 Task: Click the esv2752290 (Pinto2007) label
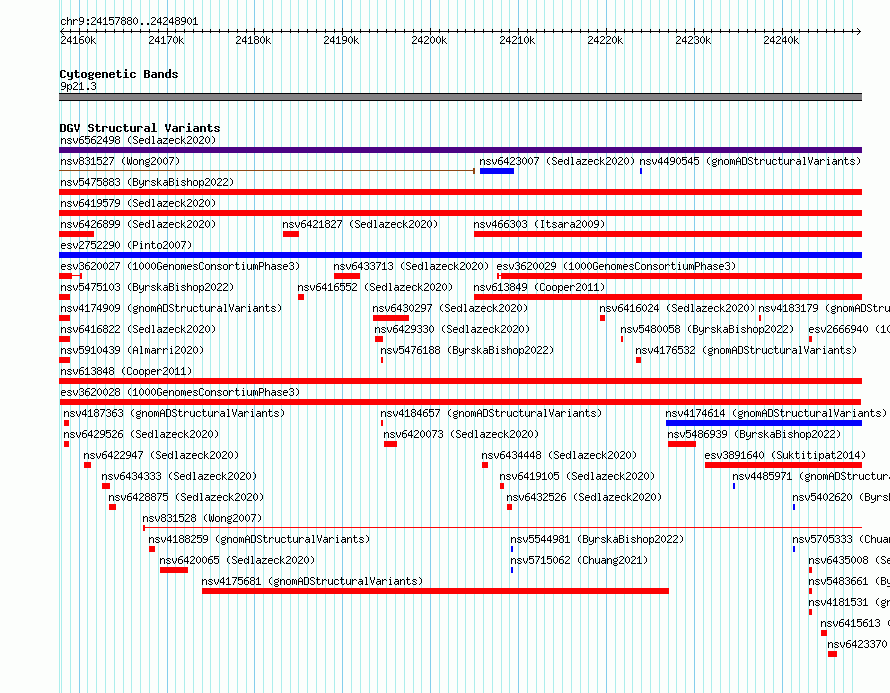click(x=126, y=245)
